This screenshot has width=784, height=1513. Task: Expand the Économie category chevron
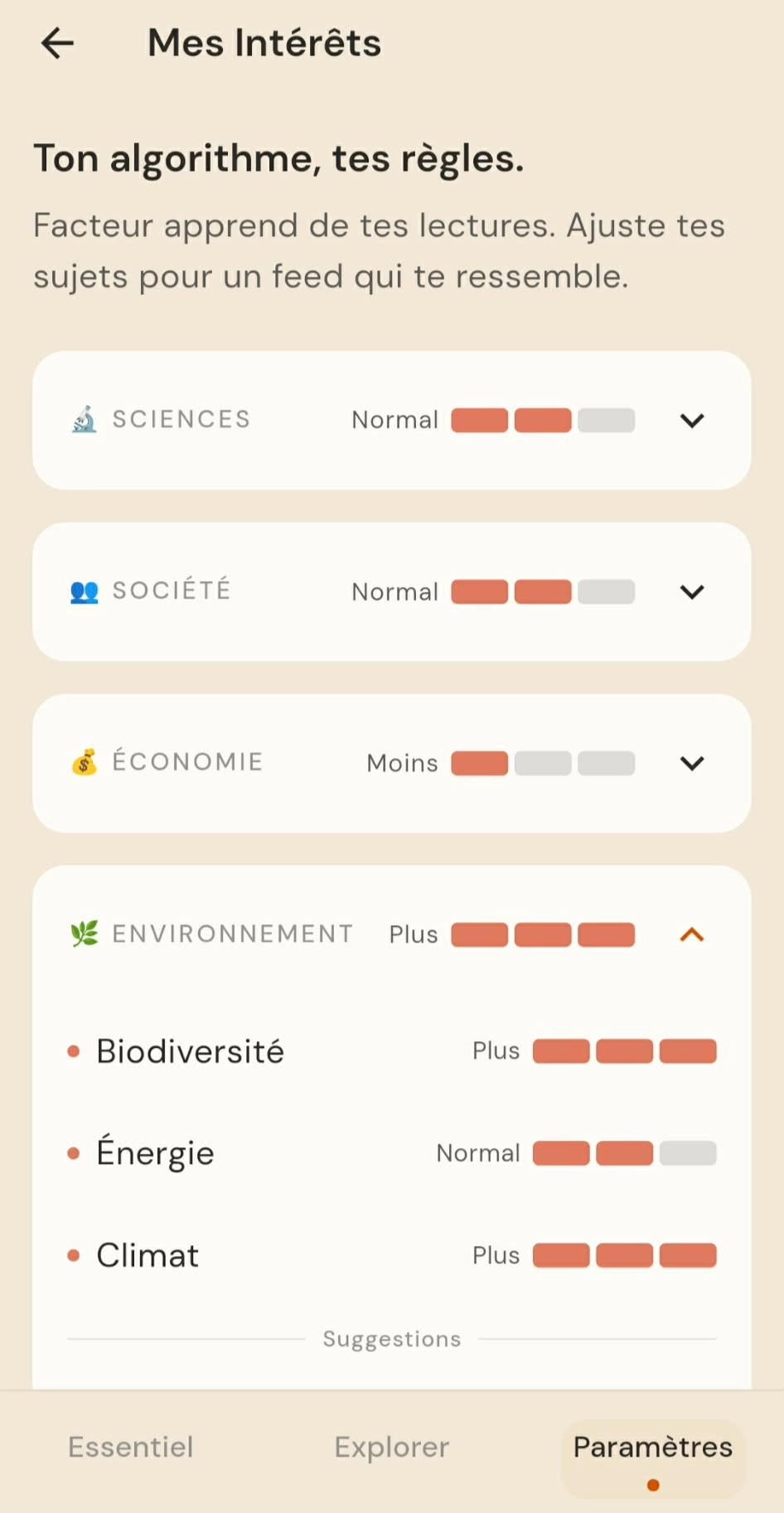click(x=692, y=763)
